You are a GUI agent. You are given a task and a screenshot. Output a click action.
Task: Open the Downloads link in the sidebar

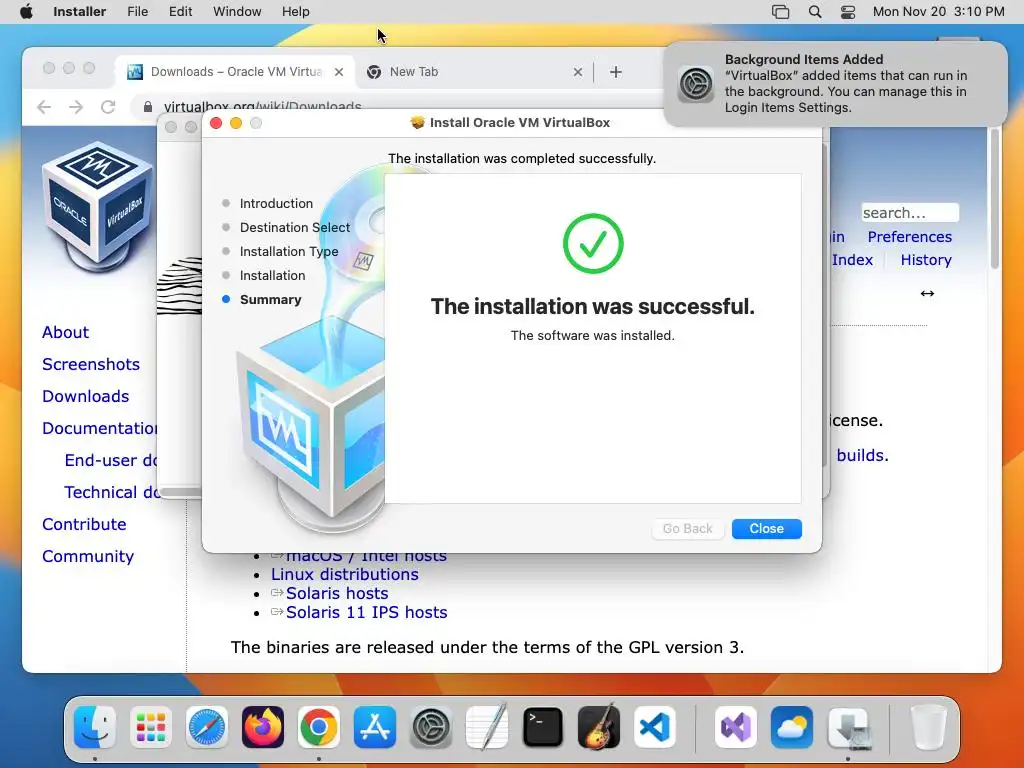86,396
